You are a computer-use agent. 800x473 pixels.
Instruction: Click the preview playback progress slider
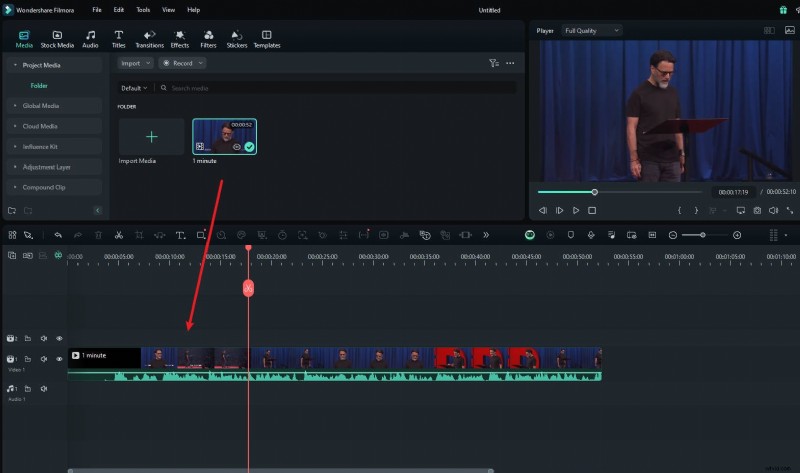[x=620, y=192]
